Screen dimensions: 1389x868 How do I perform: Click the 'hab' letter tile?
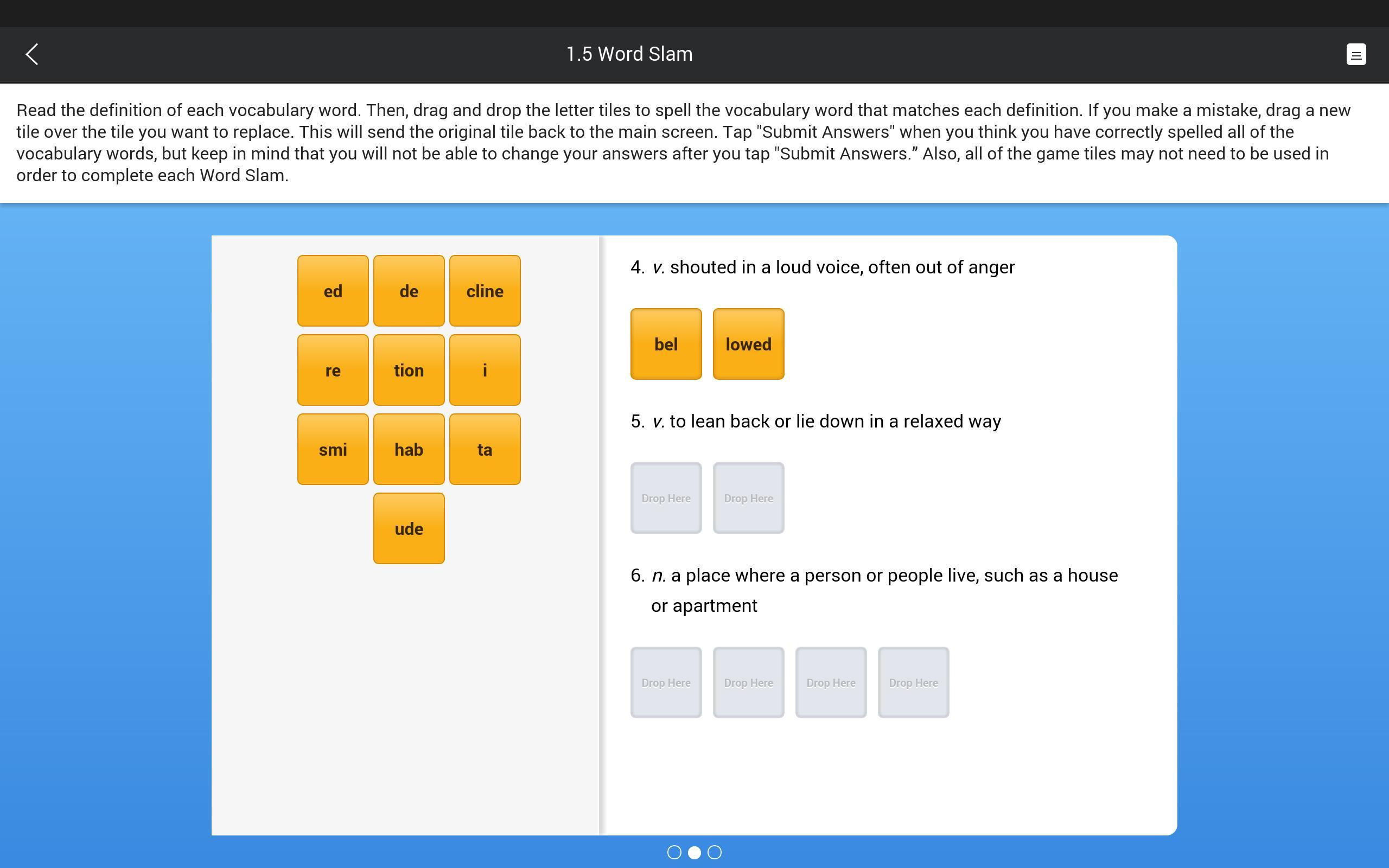pyautogui.click(x=408, y=449)
